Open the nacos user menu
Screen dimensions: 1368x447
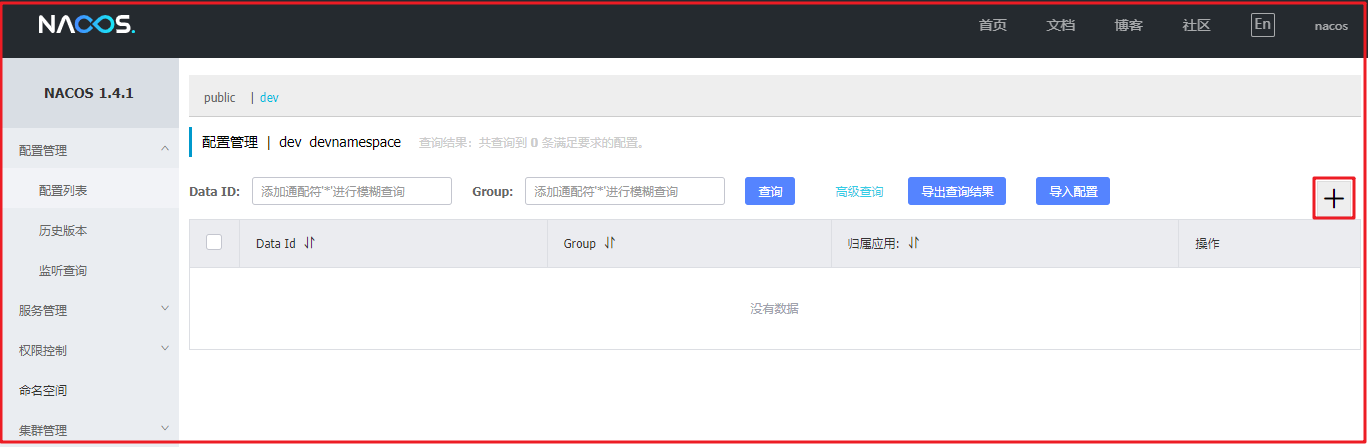click(x=1330, y=26)
